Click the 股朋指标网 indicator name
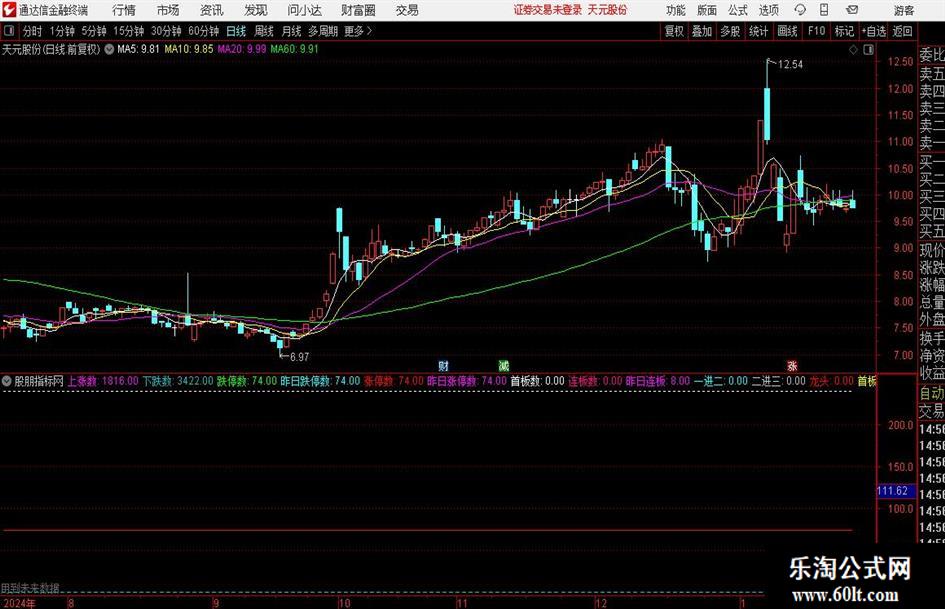 coord(39,381)
